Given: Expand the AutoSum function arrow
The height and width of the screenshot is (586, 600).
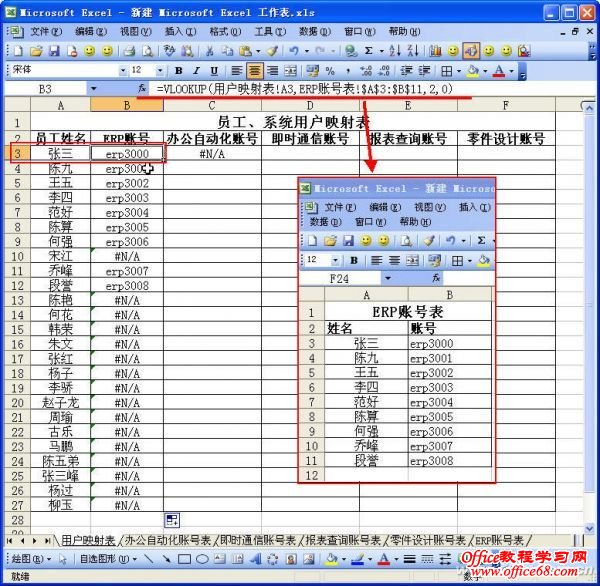Looking at the screenshot, I should (x=381, y=51).
